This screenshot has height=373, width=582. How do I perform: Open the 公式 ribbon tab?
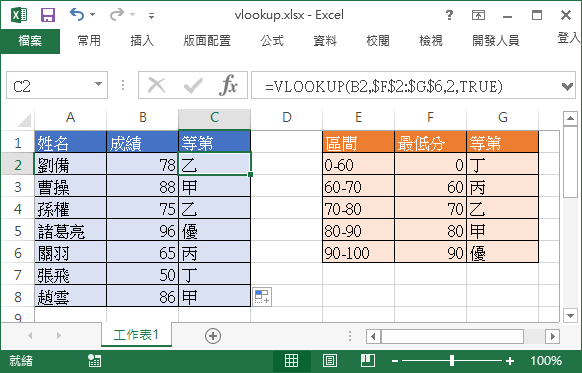272,40
